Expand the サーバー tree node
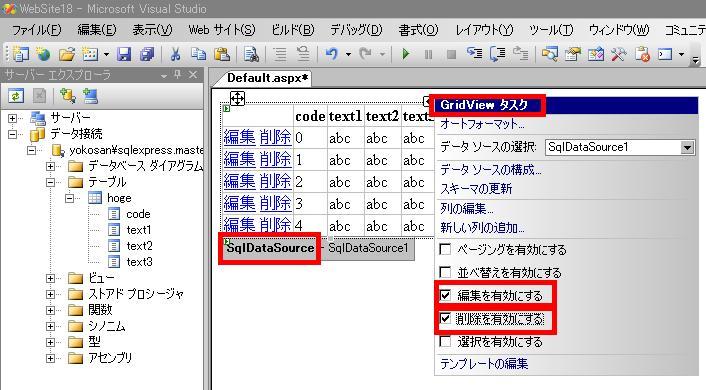Image resolution: width=706 pixels, height=390 pixels. [x=13, y=118]
